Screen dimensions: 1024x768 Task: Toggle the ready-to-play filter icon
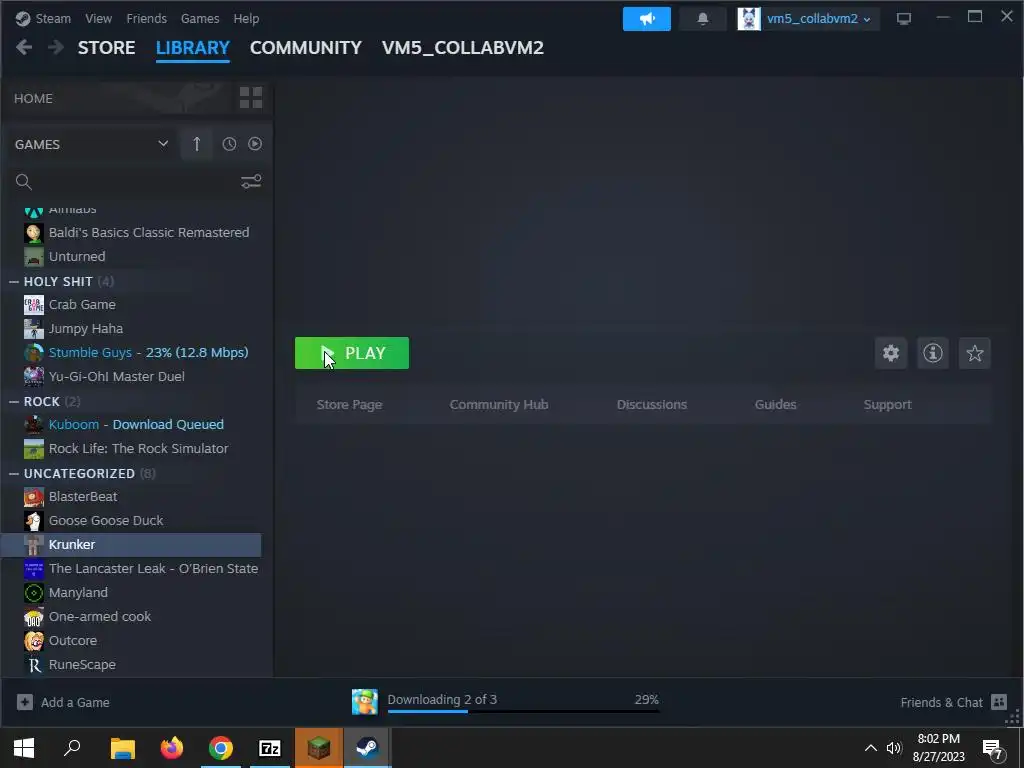tap(255, 144)
